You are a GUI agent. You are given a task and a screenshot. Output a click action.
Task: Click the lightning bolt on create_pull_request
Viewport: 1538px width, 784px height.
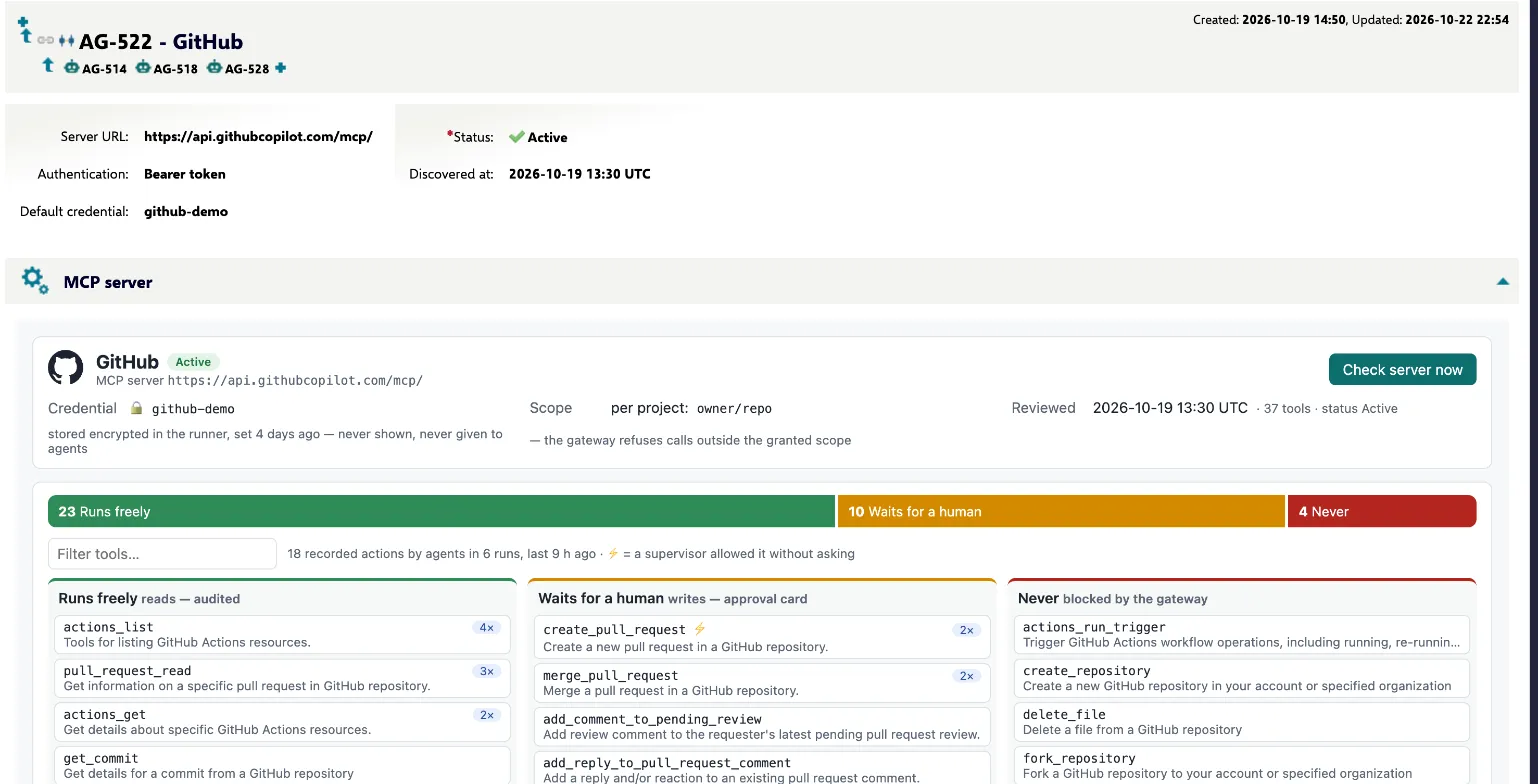(699, 629)
